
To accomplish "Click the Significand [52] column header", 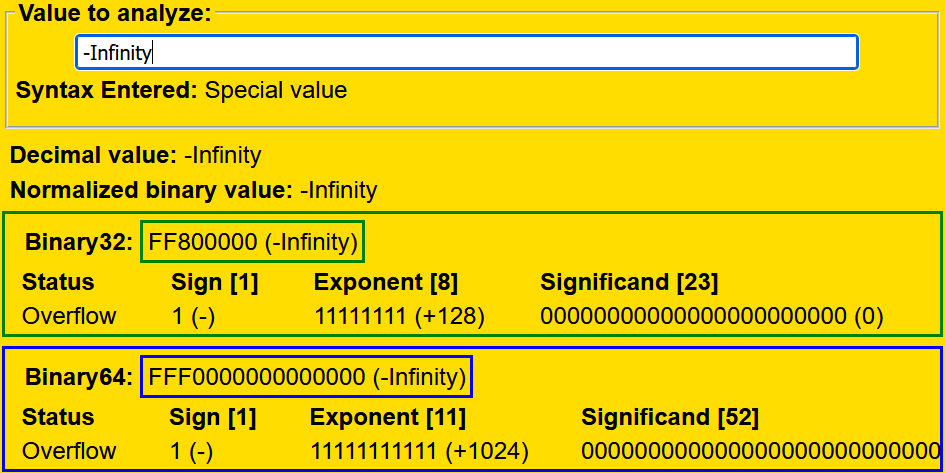I will click(670, 417).
